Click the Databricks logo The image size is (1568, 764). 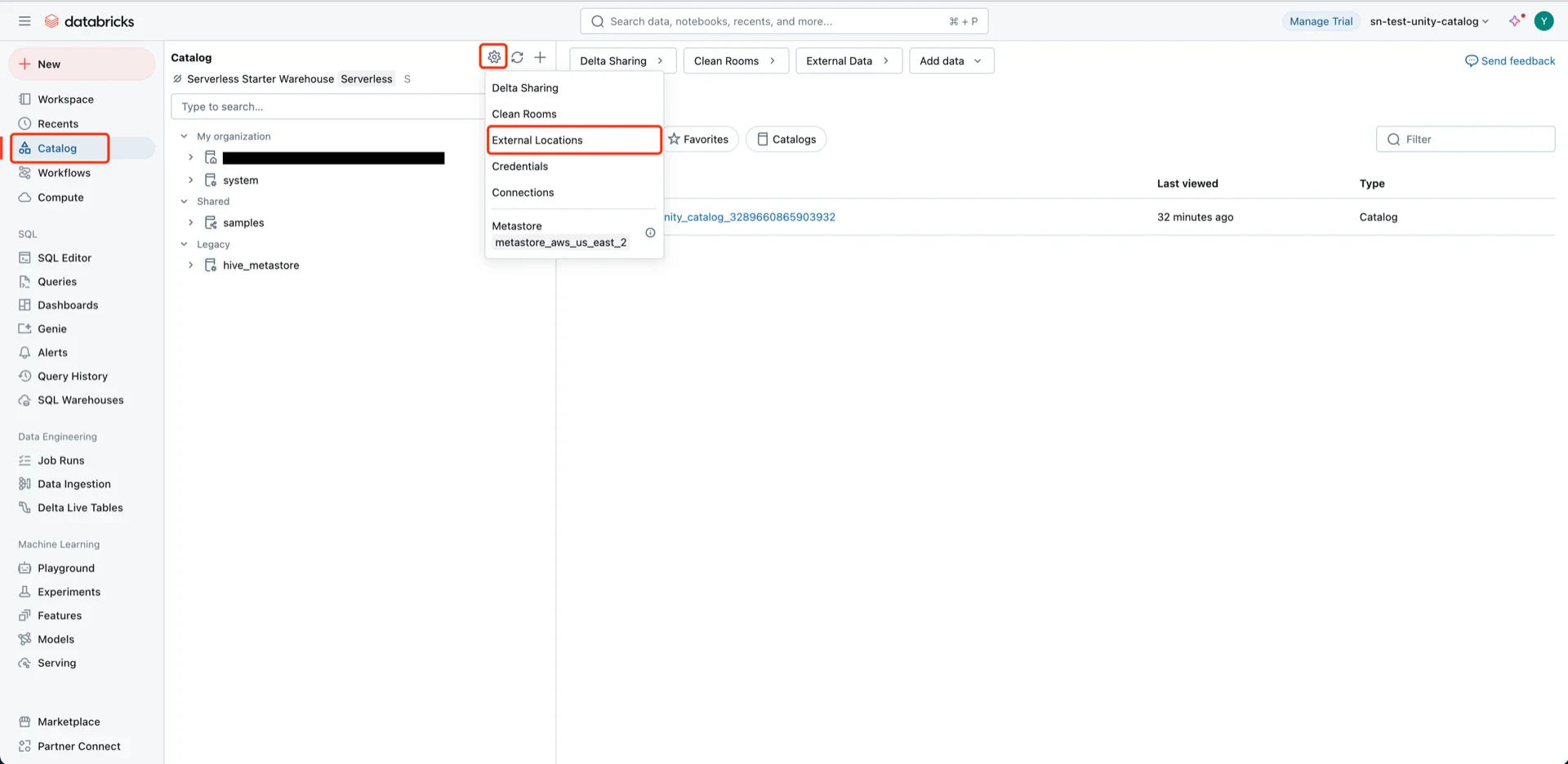89,21
